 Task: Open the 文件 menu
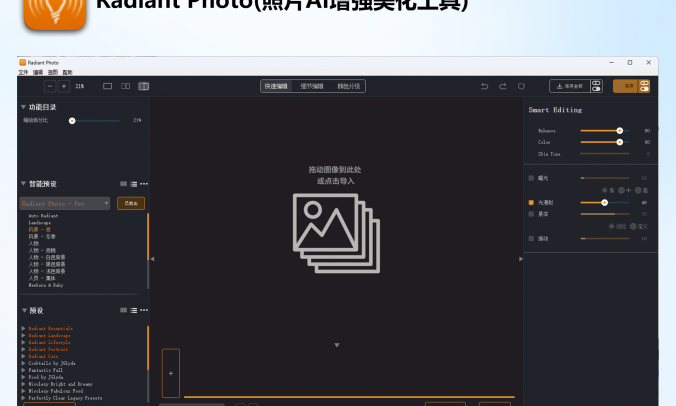[x=23, y=72]
